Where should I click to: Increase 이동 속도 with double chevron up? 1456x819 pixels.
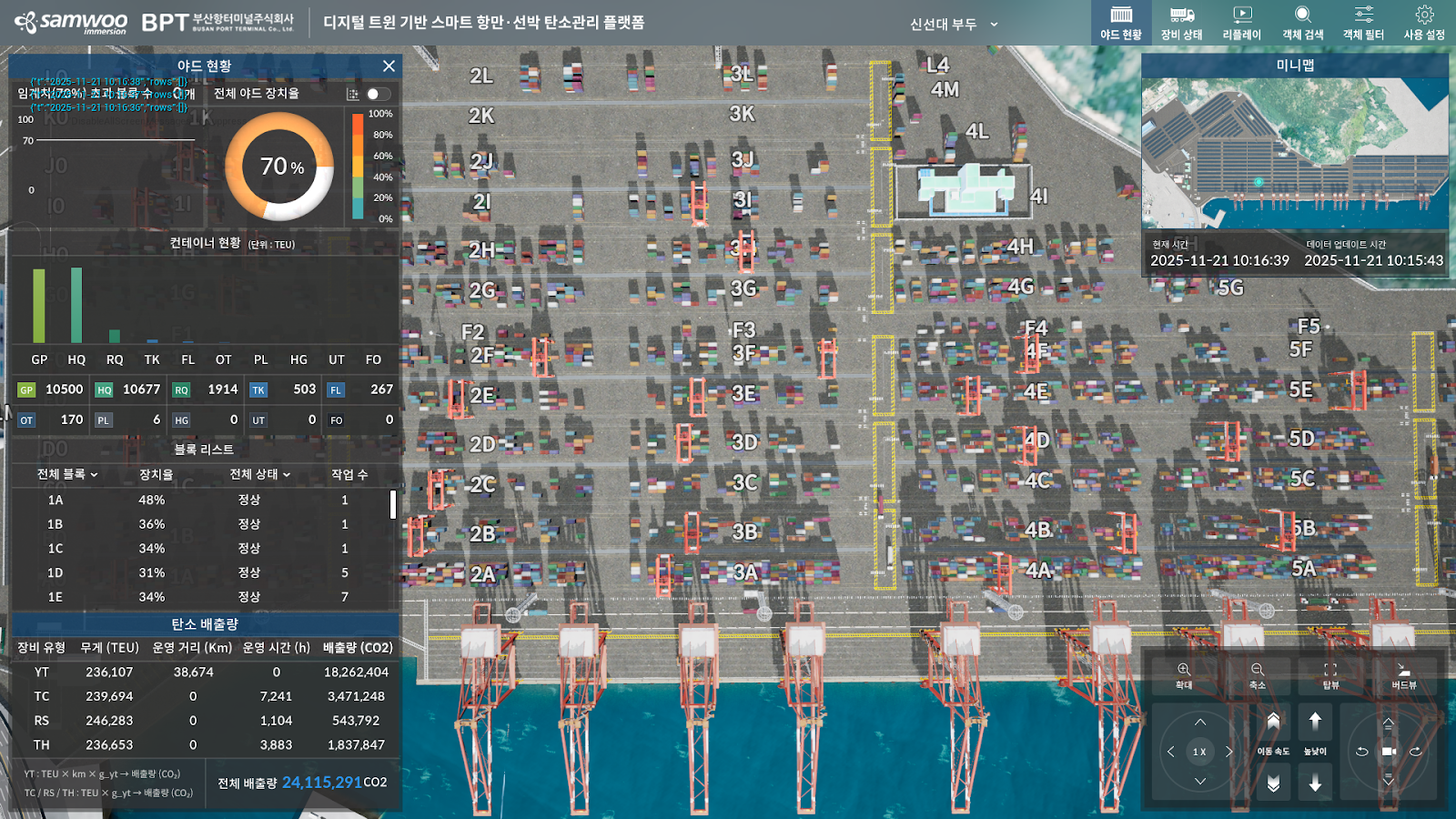[1273, 721]
